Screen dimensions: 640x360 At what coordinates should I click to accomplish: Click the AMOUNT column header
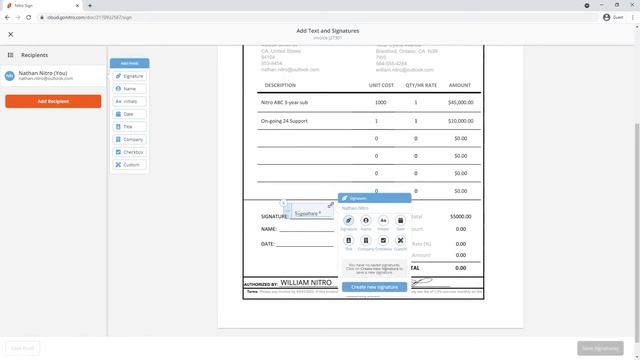coord(460,85)
